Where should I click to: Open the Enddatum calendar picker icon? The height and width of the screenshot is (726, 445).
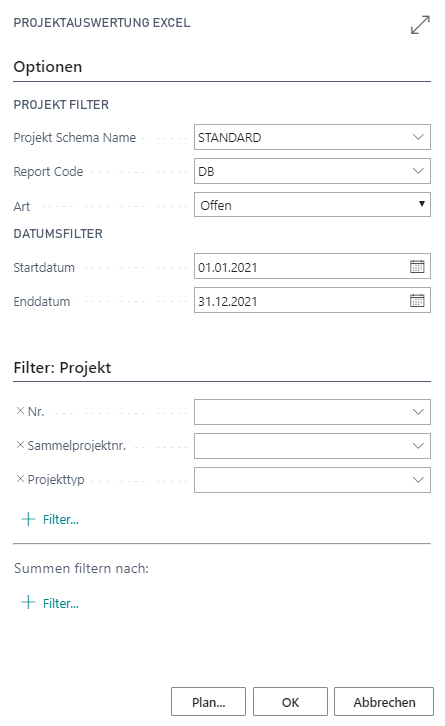tap(417, 300)
